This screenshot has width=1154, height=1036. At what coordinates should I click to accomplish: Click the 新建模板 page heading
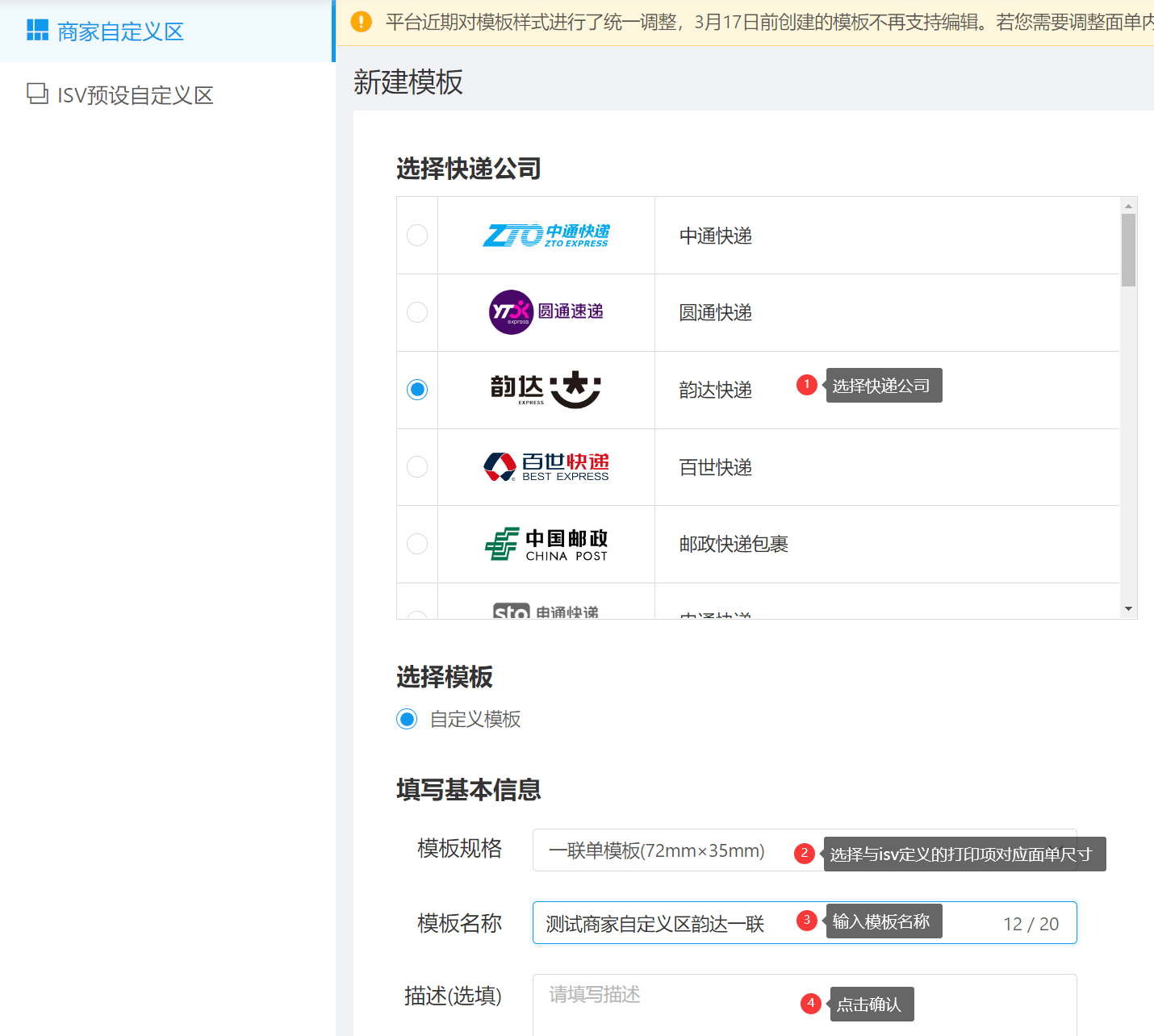(408, 82)
